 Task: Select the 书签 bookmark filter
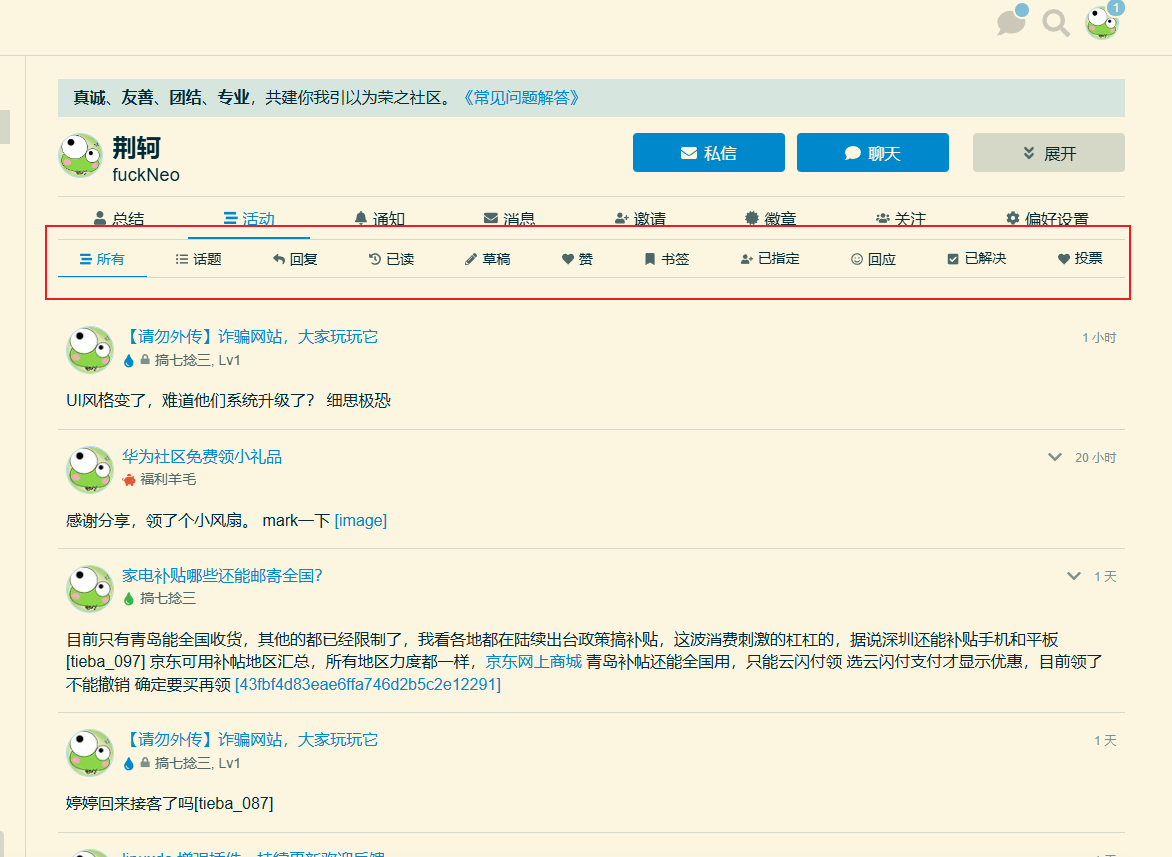pos(667,259)
